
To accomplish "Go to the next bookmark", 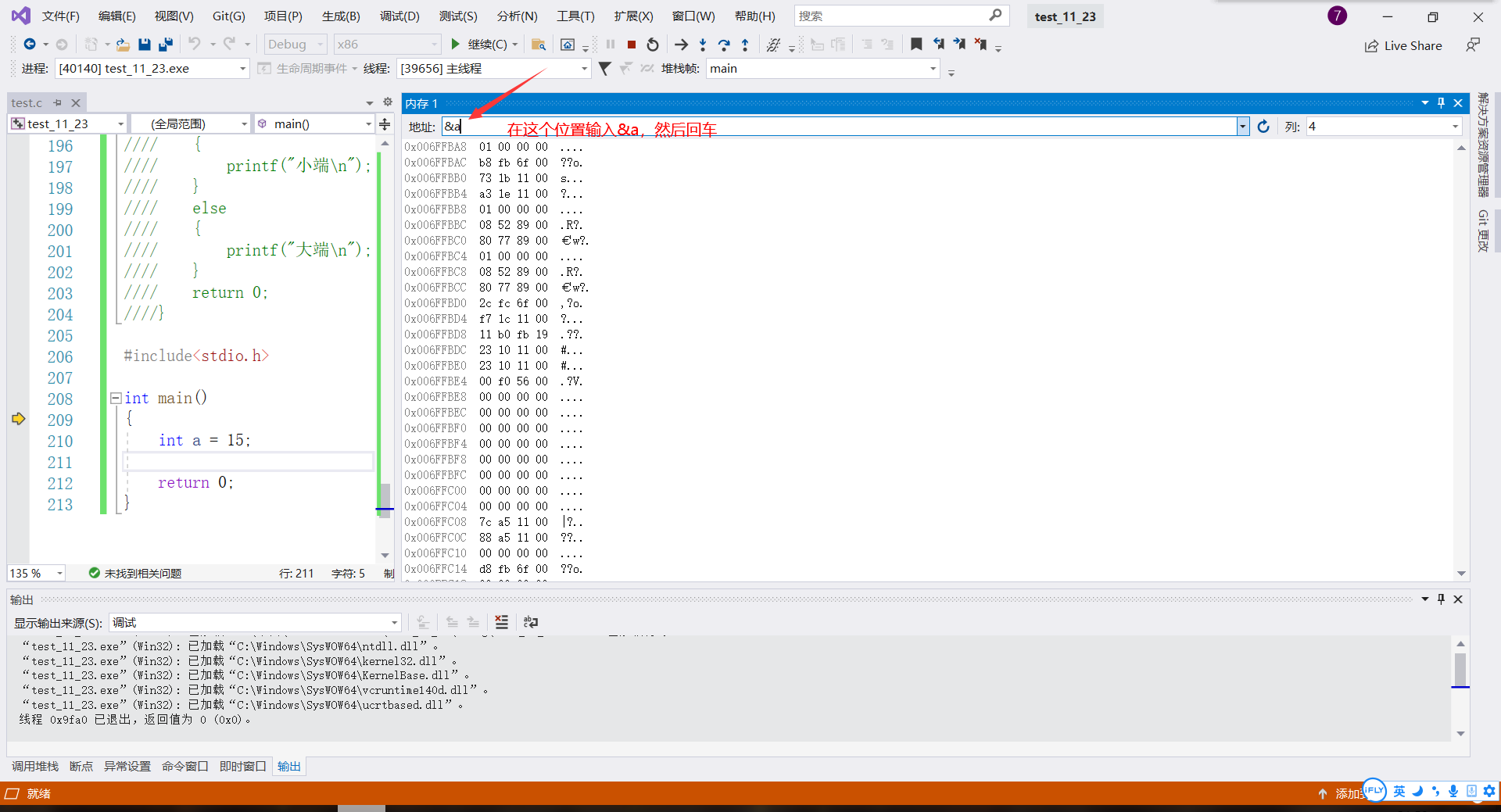I will pyautogui.click(x=959, y=45).
